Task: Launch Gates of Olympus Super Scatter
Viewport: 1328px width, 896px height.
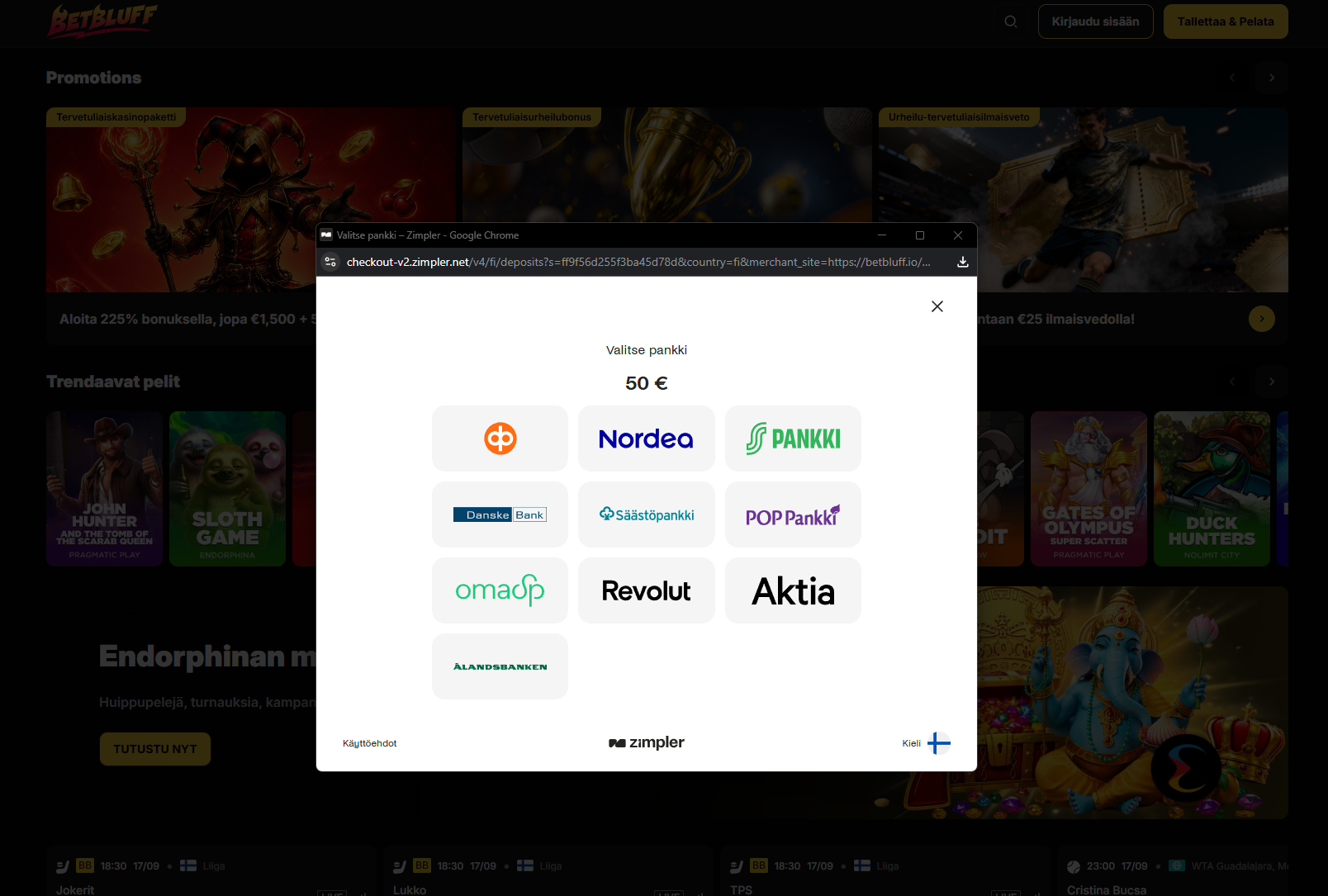Action: pyautogui.click(x=1088, y=489)
